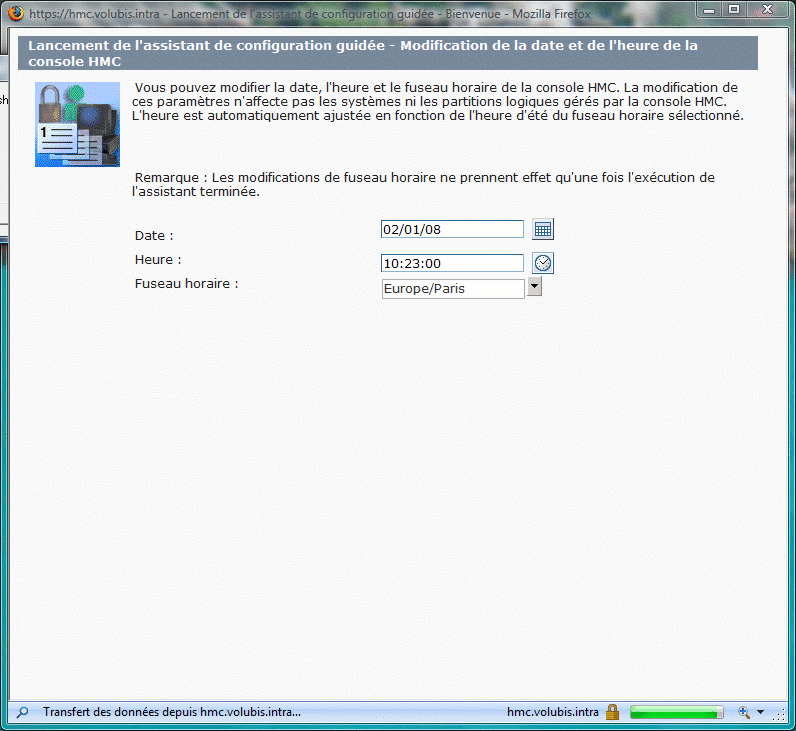
Task: Minimize the Firefox window
Action: (710, 9)
